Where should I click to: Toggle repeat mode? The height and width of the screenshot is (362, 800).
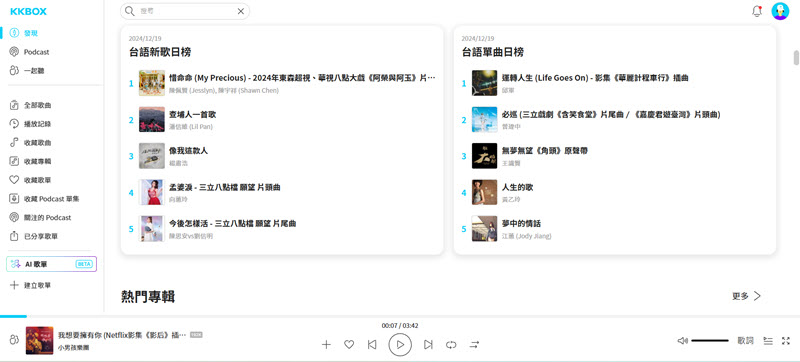pos(451,345)
